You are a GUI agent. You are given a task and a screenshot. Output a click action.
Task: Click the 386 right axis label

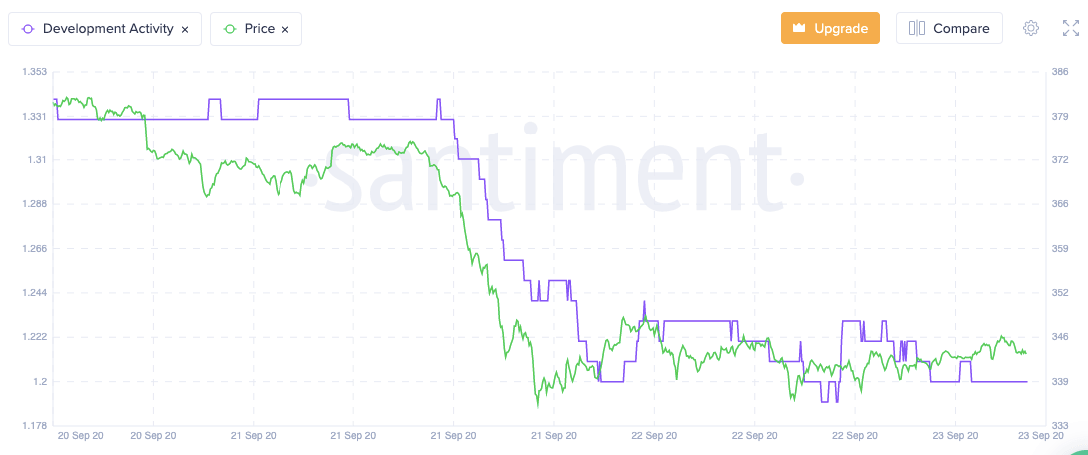coord(1060,72)
